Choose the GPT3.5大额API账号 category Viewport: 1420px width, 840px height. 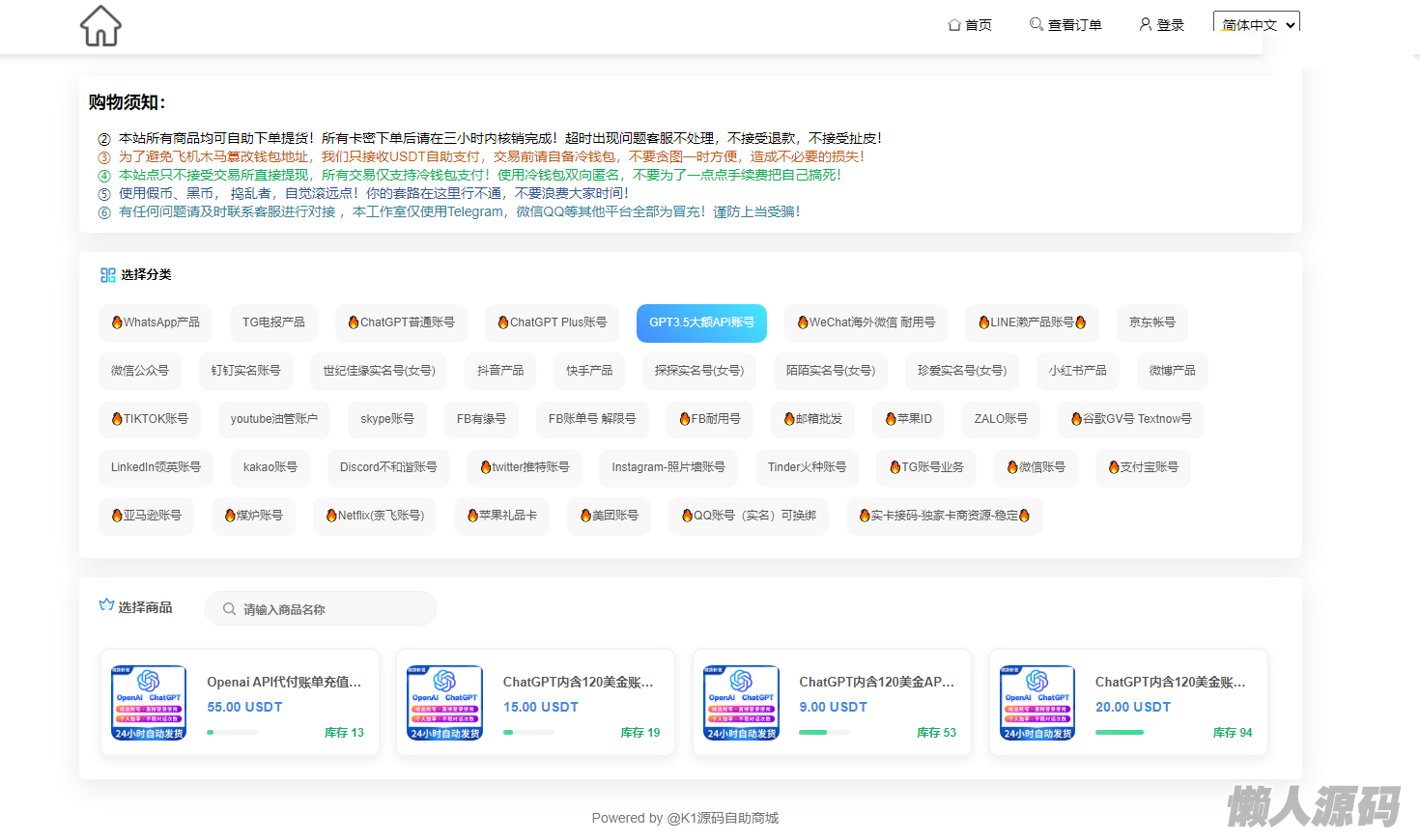tap(701, 322)
